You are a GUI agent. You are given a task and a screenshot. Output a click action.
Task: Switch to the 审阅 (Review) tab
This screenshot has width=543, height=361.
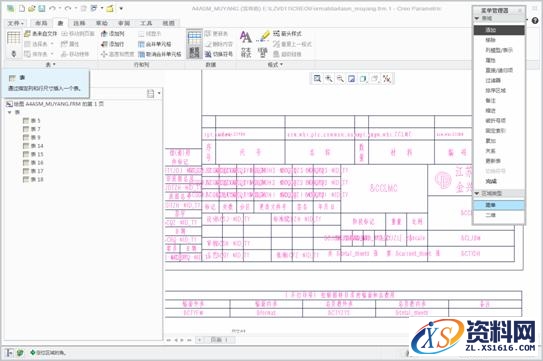124,23
